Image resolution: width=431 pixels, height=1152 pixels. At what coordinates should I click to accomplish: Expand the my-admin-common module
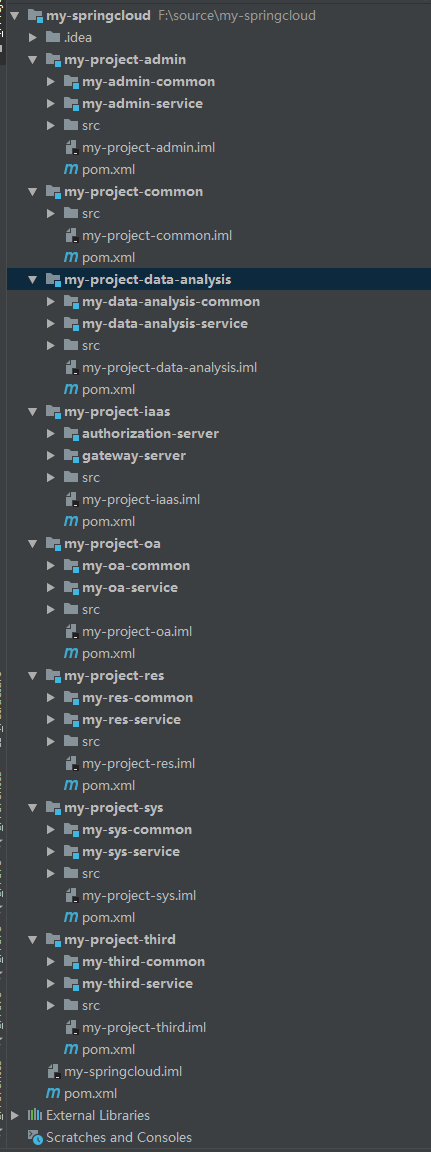click(51, 82)
